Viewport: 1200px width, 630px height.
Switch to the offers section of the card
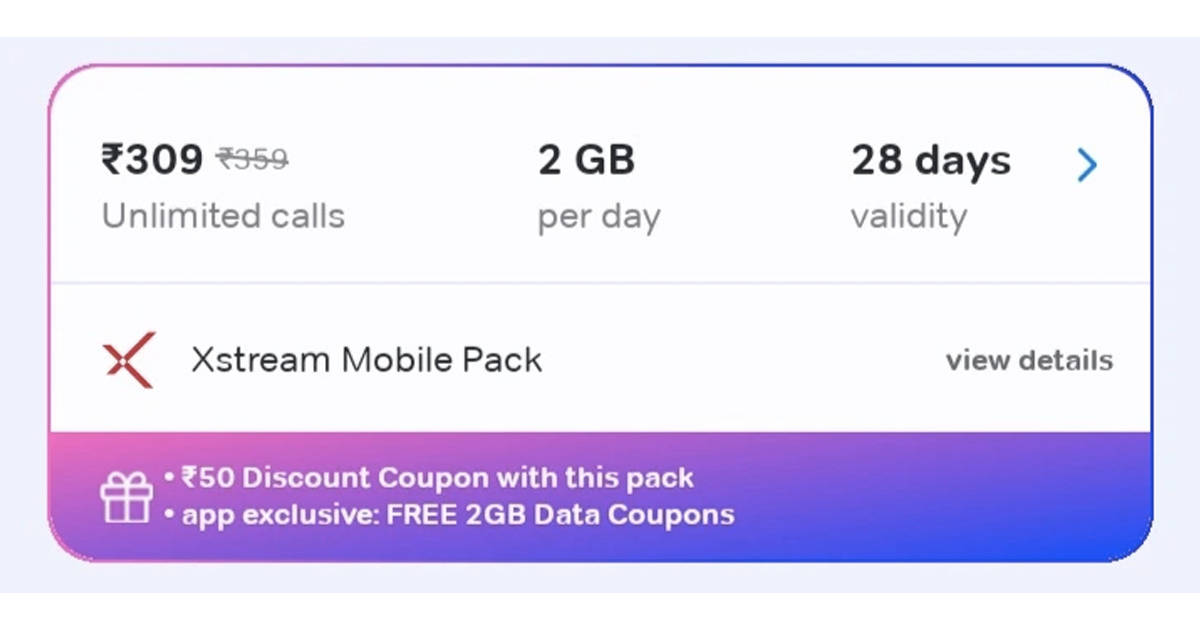point(600,495)
